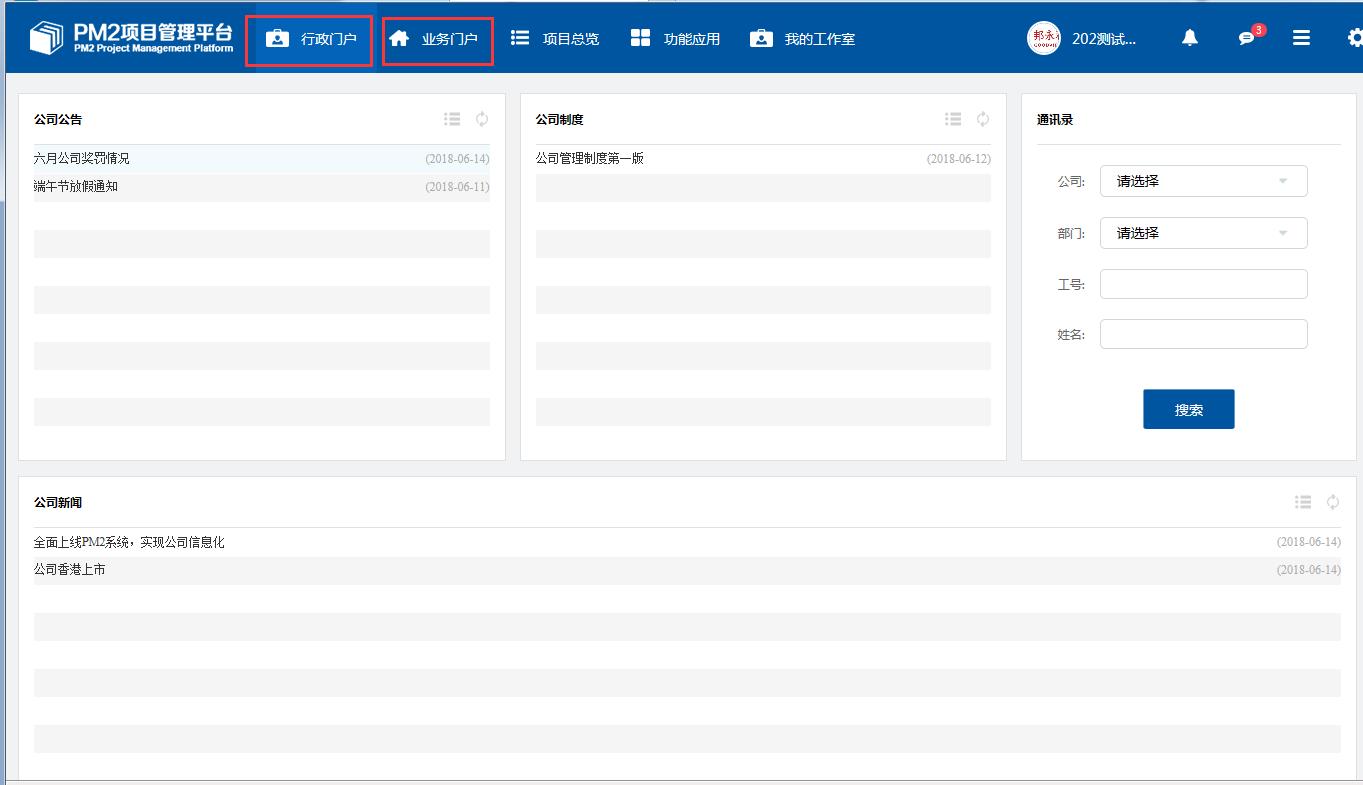This screenshot has height=785, width=1363.
Task: Click the notification bell icon
Action: 1189,38
